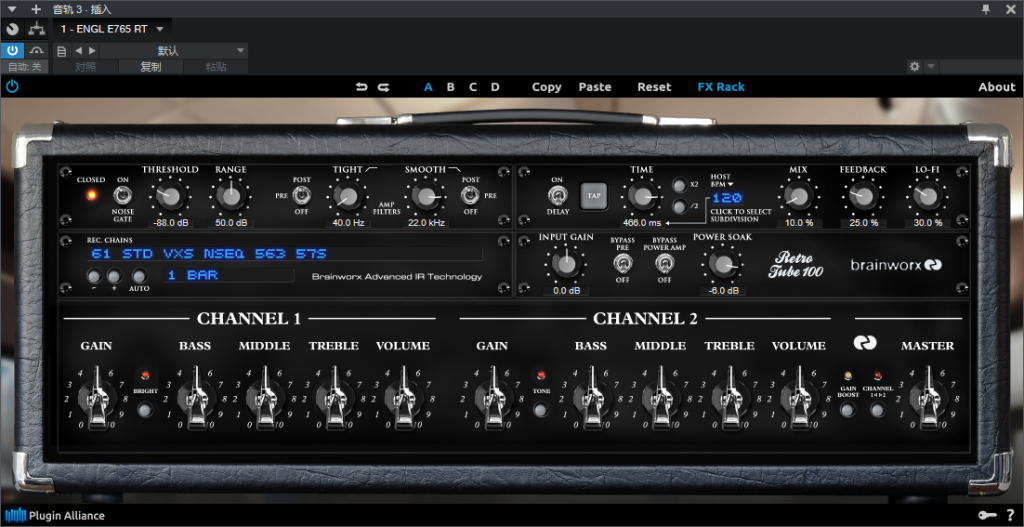Viewport: 1024px width, 527px height.
Task: Click the RANGE knob
Action: click(x=231, y=195)
